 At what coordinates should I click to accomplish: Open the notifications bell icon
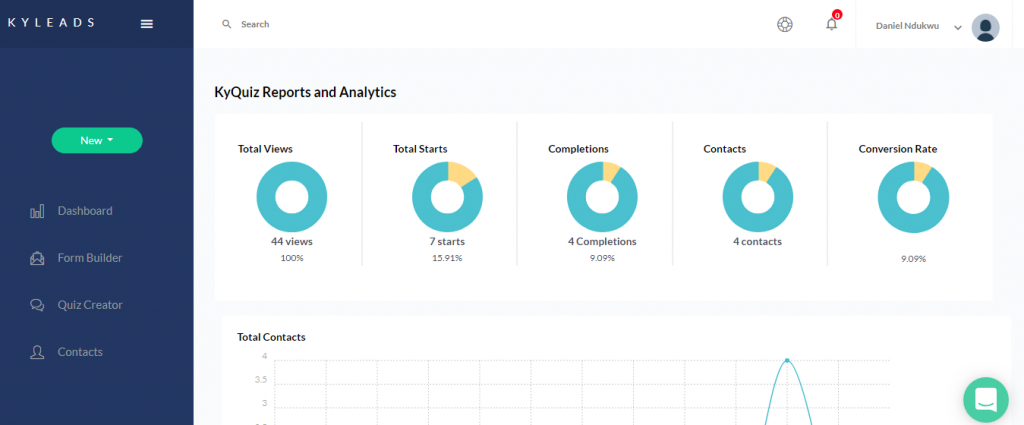(x=831, y=24)
